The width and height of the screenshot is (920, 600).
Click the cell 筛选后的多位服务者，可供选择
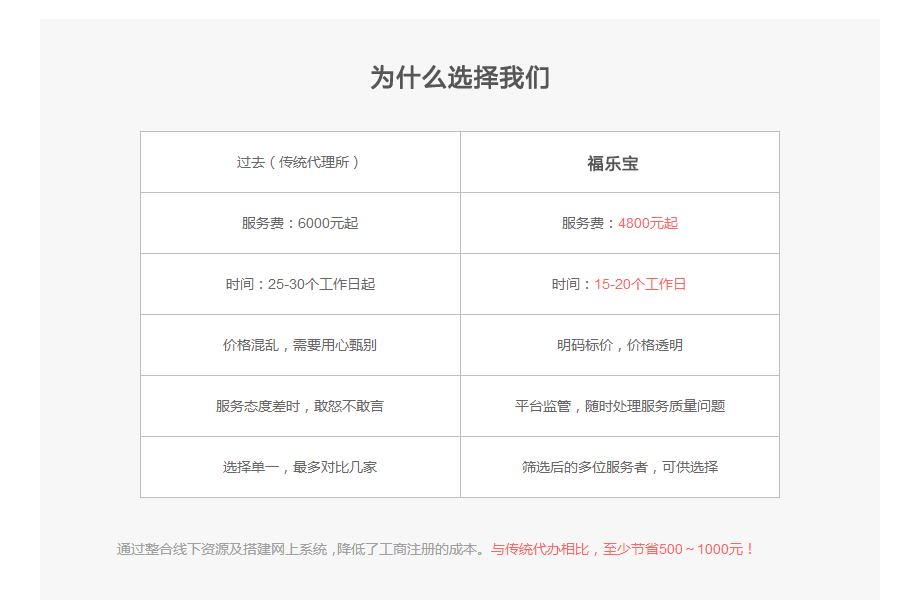(620, 467)
